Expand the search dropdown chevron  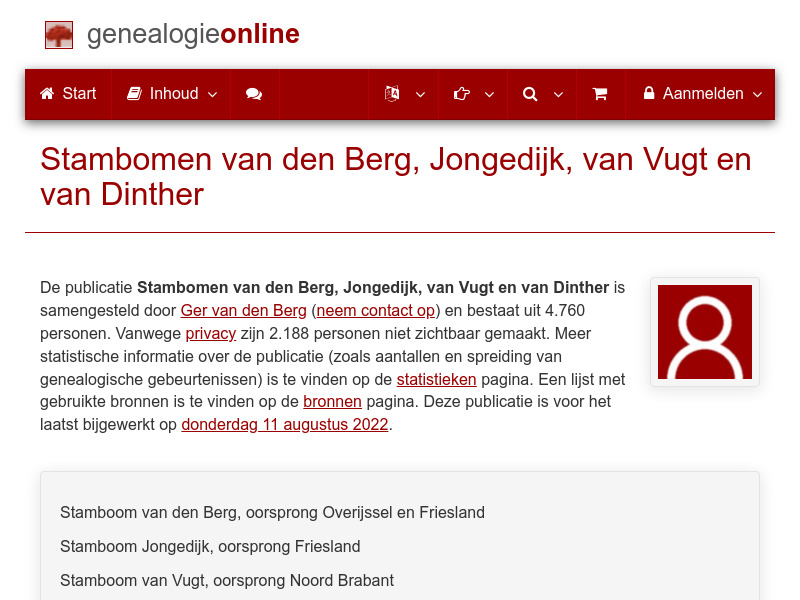point(558,93)
